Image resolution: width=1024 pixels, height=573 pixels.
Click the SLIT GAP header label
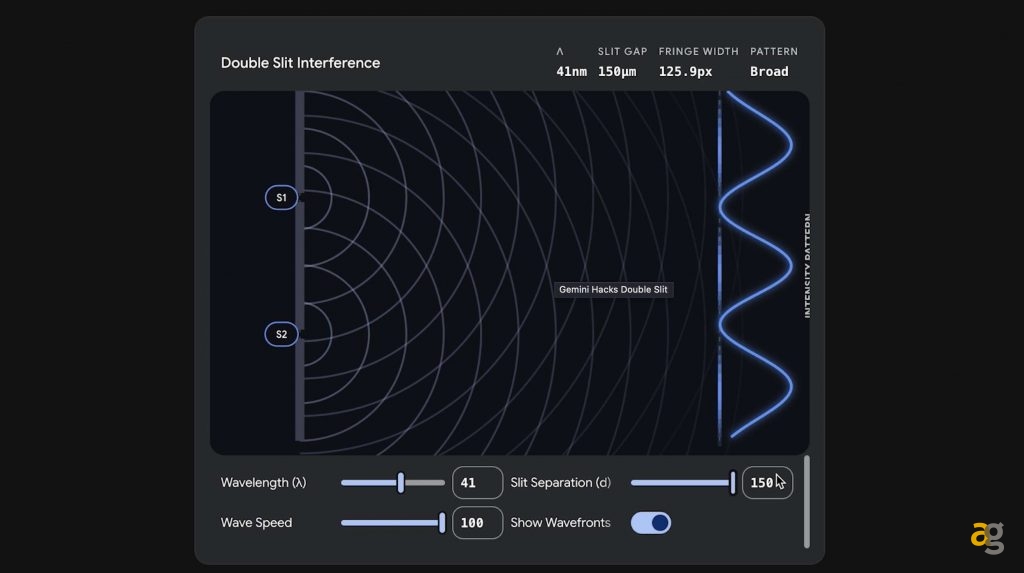tap(622, 51)
